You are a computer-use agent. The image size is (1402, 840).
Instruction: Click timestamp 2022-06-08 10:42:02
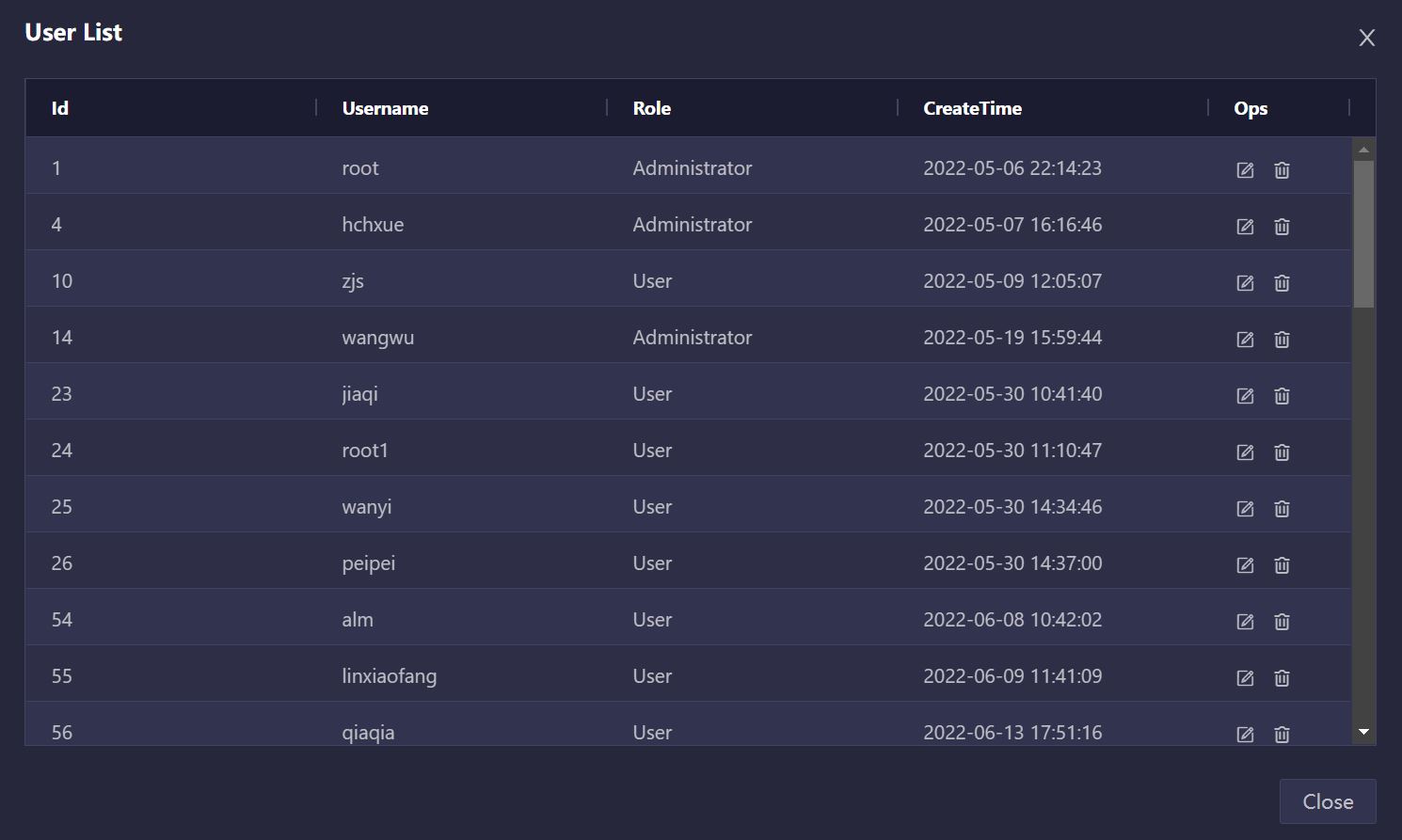click(1012, 620)
